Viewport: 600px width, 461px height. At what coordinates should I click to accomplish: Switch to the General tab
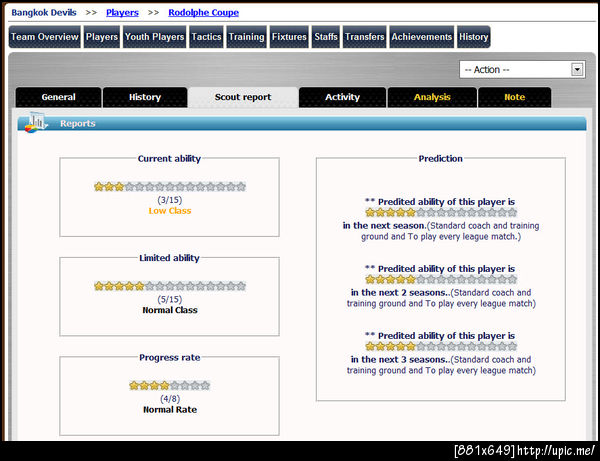pos(59,97)
